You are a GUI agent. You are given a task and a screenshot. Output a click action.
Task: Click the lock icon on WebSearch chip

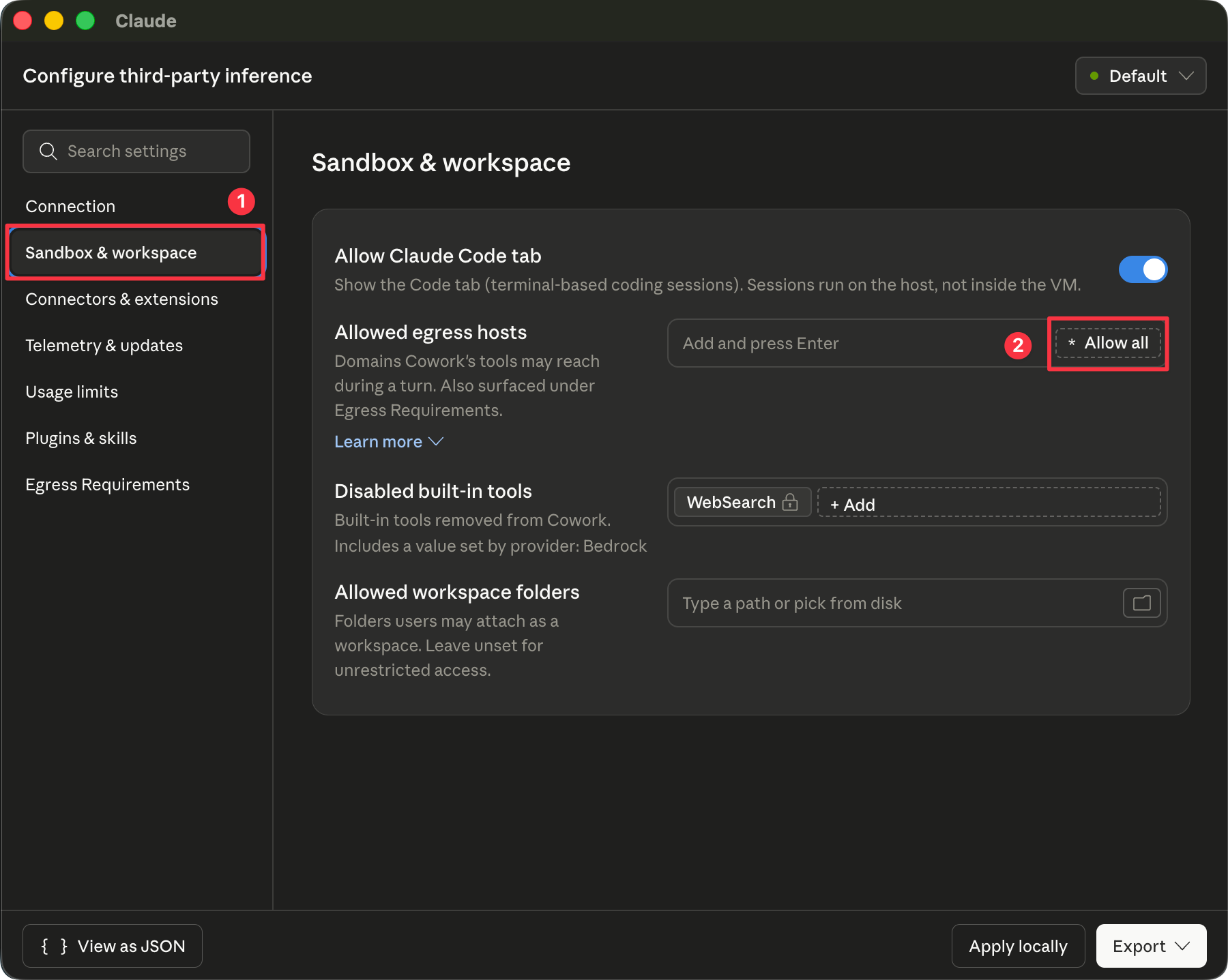coord(790,503)
